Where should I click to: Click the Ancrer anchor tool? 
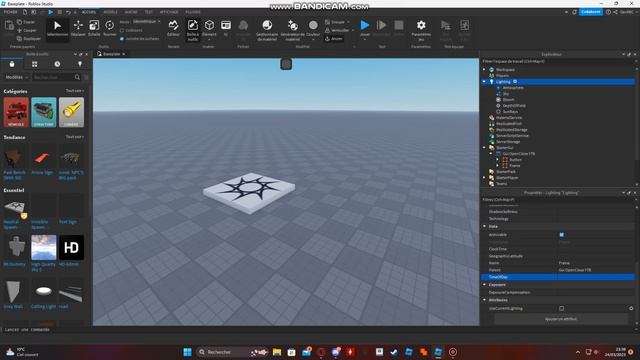334,39
